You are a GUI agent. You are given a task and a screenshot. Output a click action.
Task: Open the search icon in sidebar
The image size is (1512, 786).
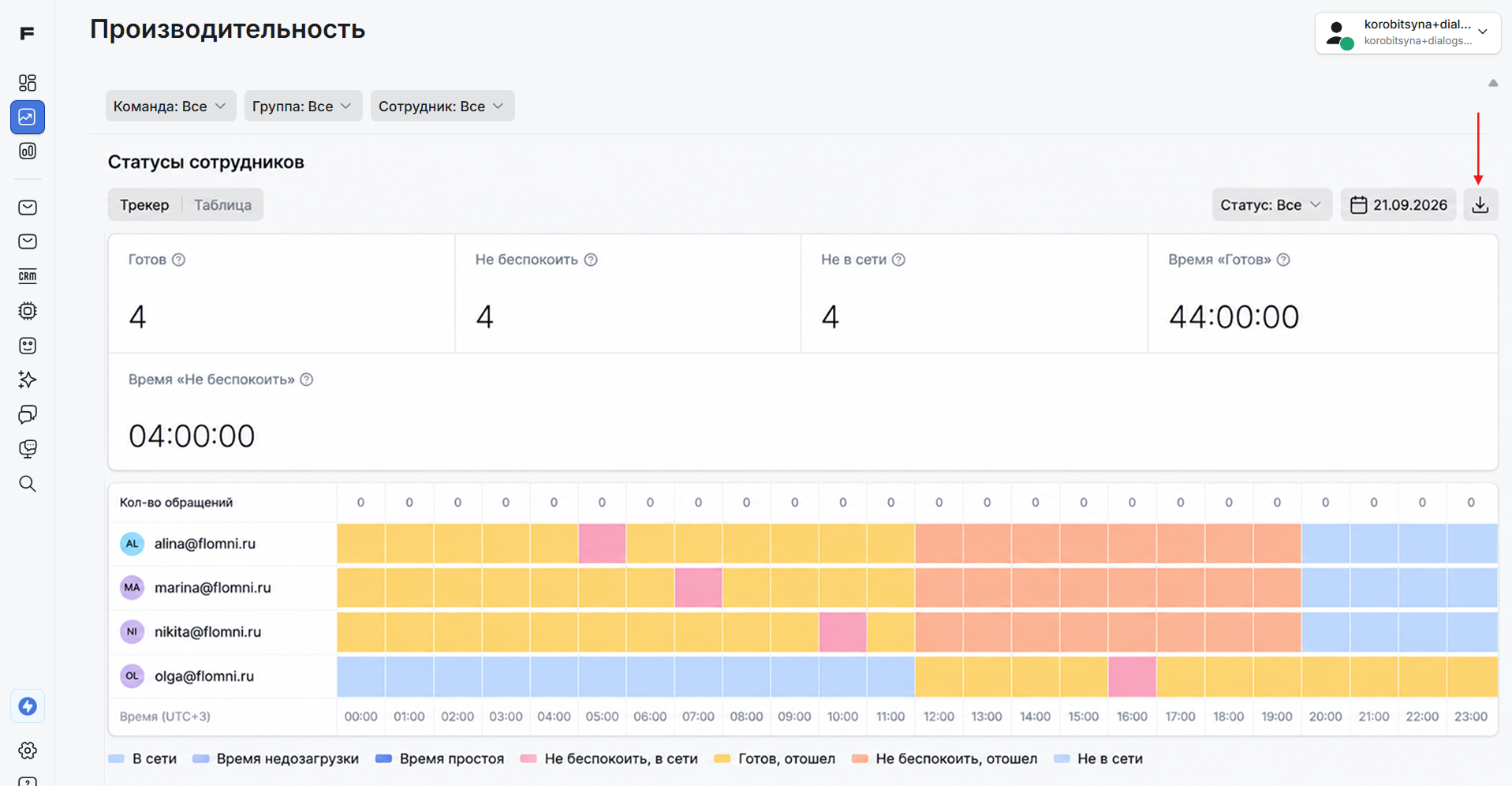(28, 484)
